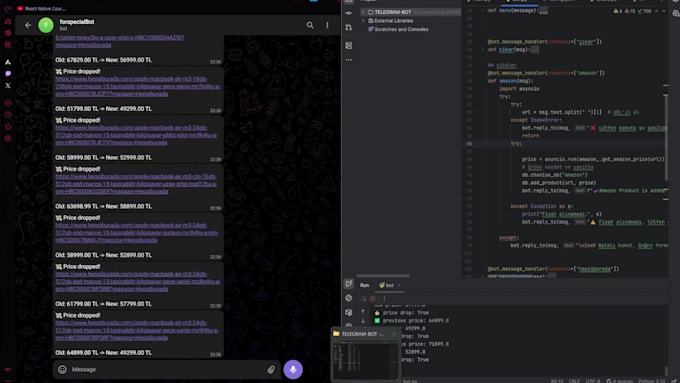Stop the running bot process

click(x=373, y=298)
